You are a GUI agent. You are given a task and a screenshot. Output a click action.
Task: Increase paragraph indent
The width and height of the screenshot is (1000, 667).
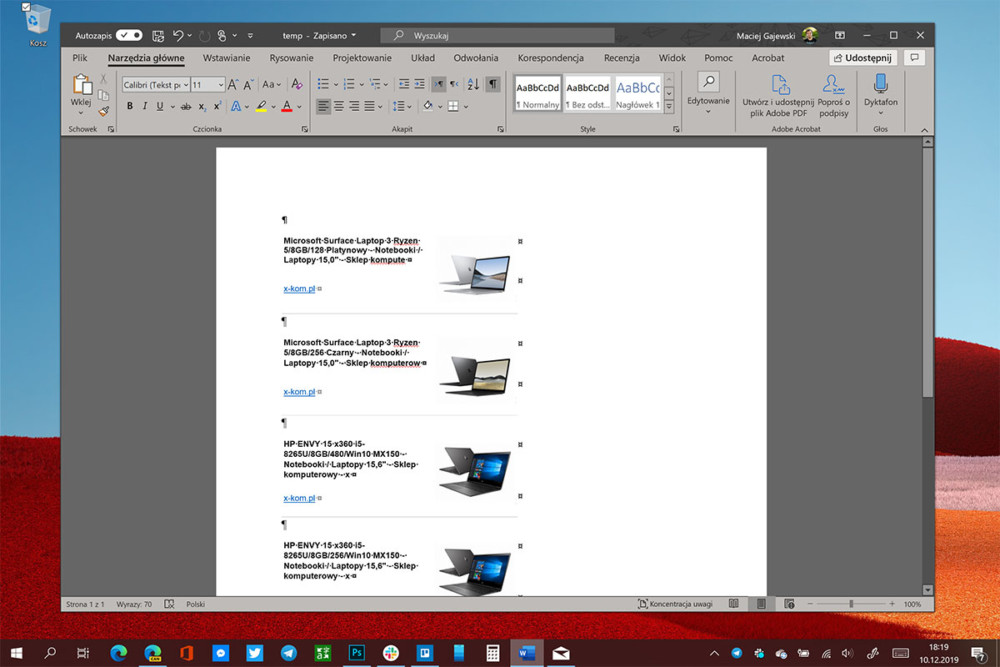tap(419, 84)
